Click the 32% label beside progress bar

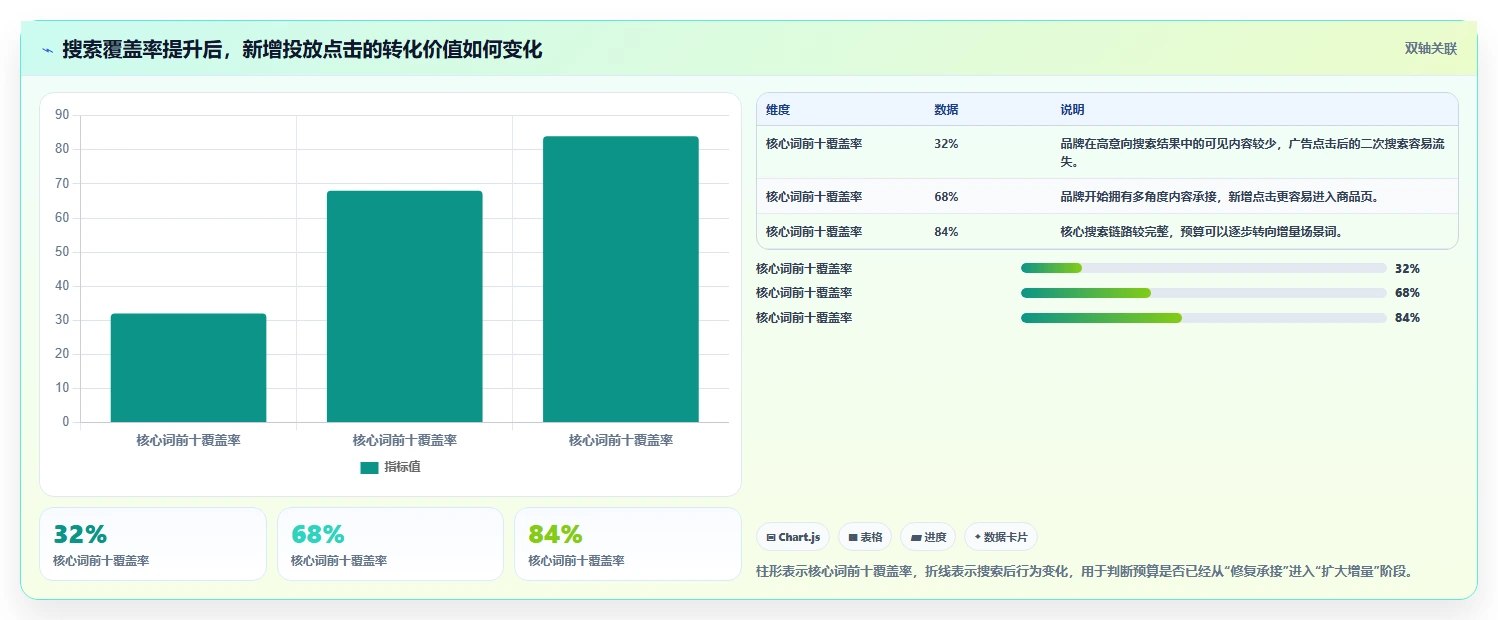pos(1407,269)
